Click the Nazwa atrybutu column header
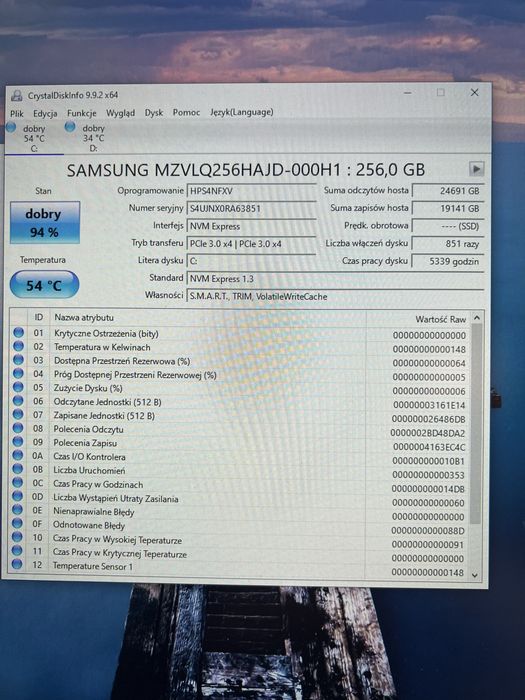This screenshot has height=700, width=525. click(208, 318)
